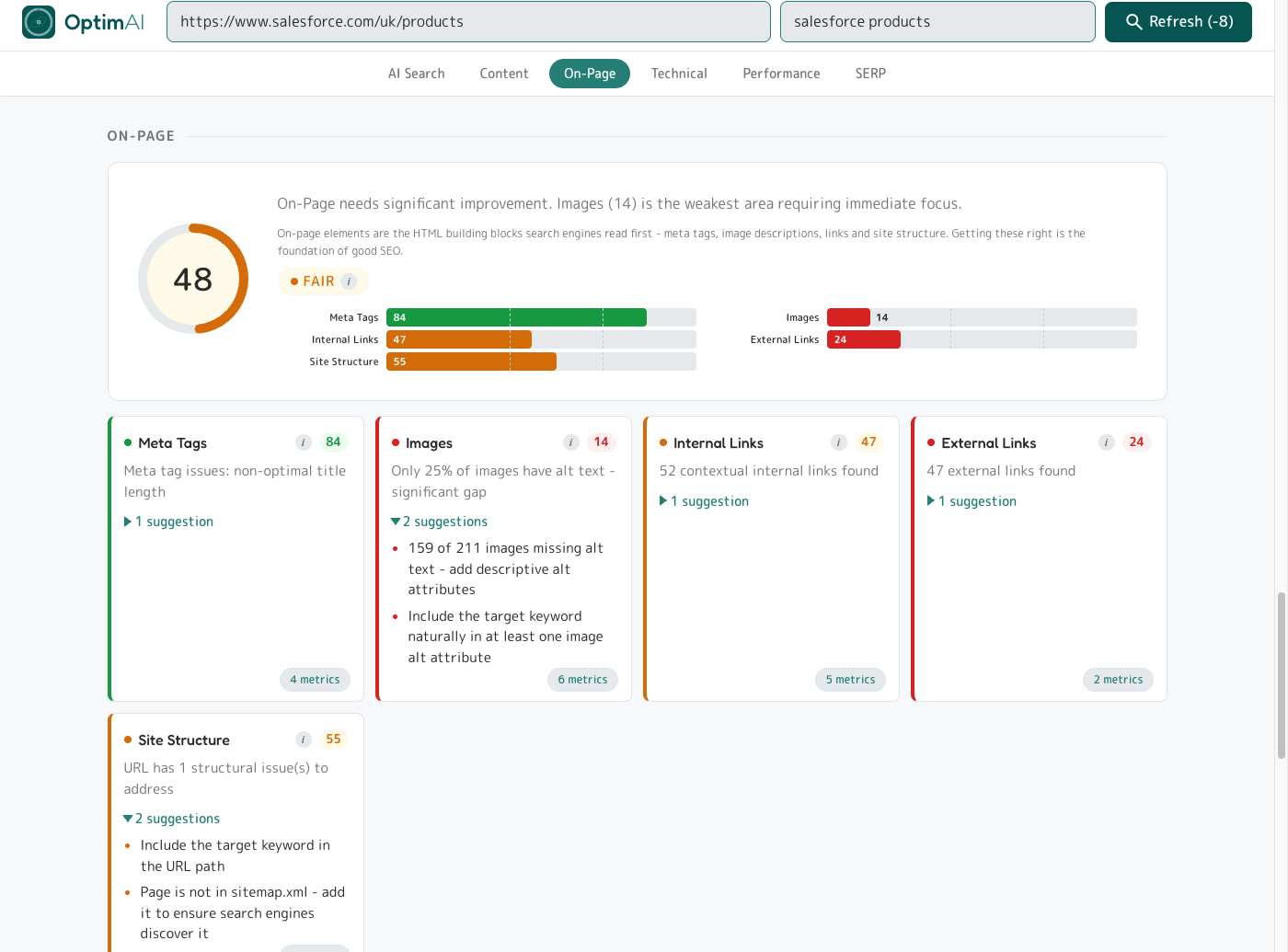Click the Meta Tags label beside the score bars
Screen dimensions: 1288x952
354,317
